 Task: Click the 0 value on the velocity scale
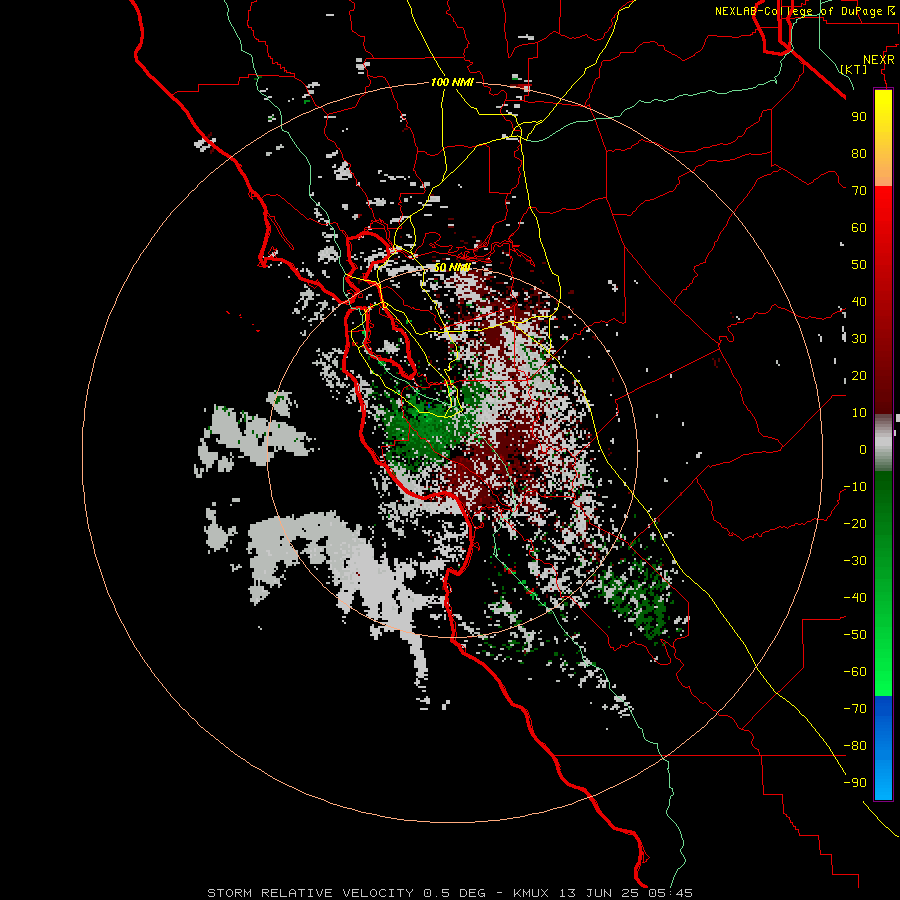click(x=863, y=449)
